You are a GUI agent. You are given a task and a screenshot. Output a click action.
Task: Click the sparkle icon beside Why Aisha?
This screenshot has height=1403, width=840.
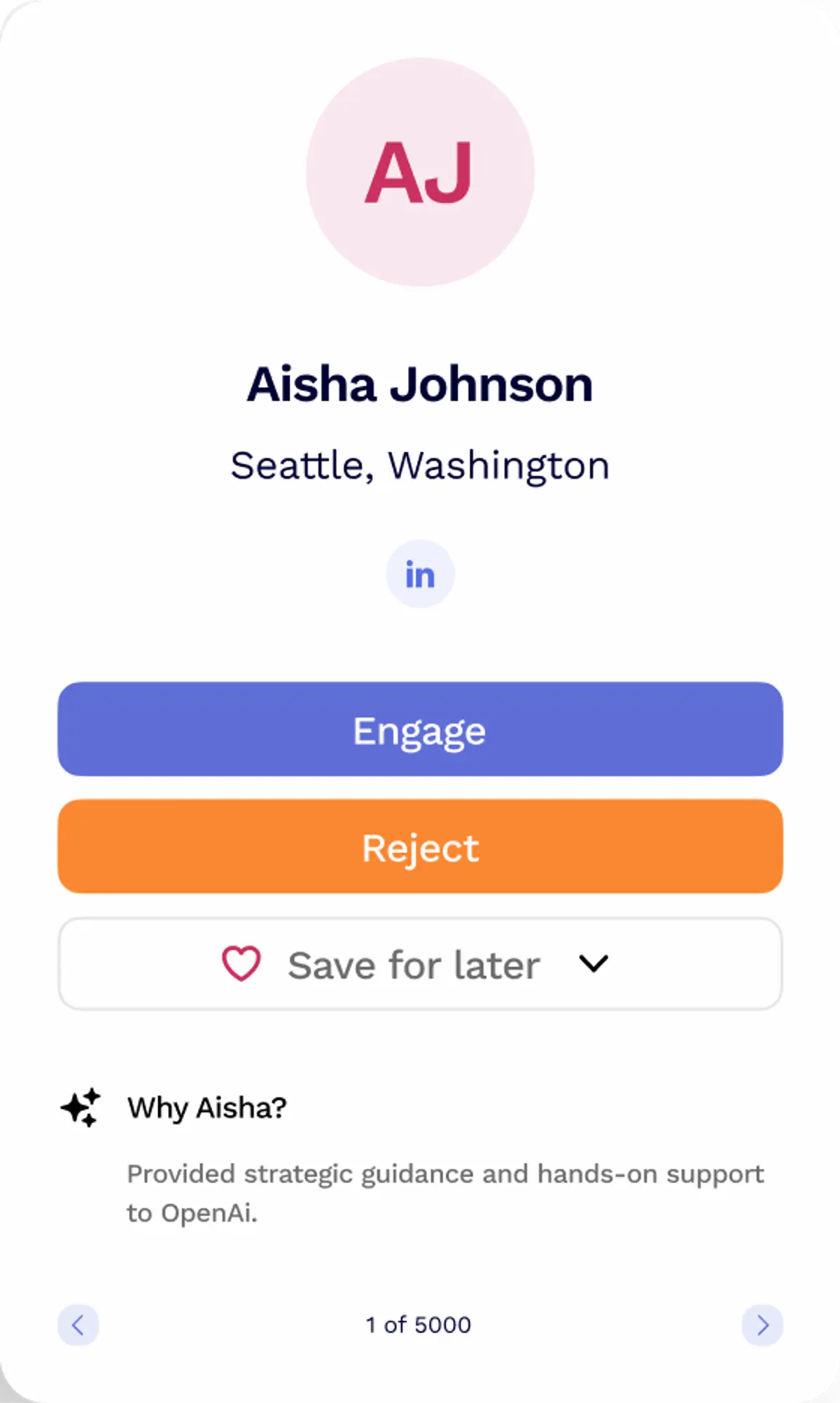pos(80,1108)
